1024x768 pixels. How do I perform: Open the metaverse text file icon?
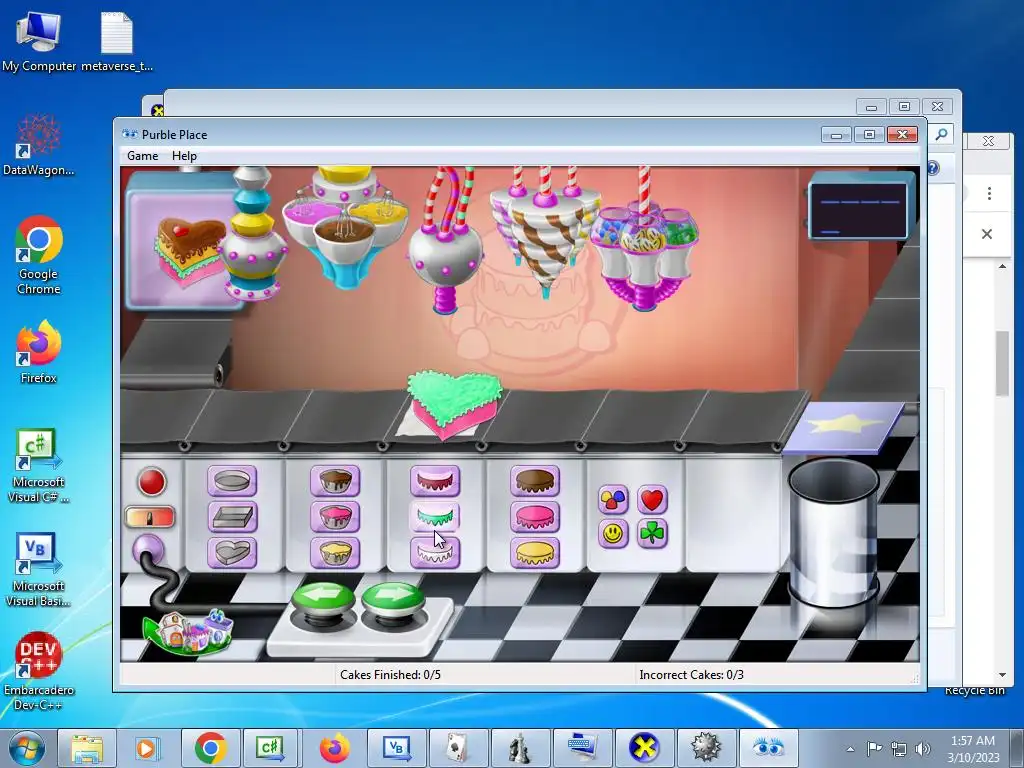tap(117, 40)
